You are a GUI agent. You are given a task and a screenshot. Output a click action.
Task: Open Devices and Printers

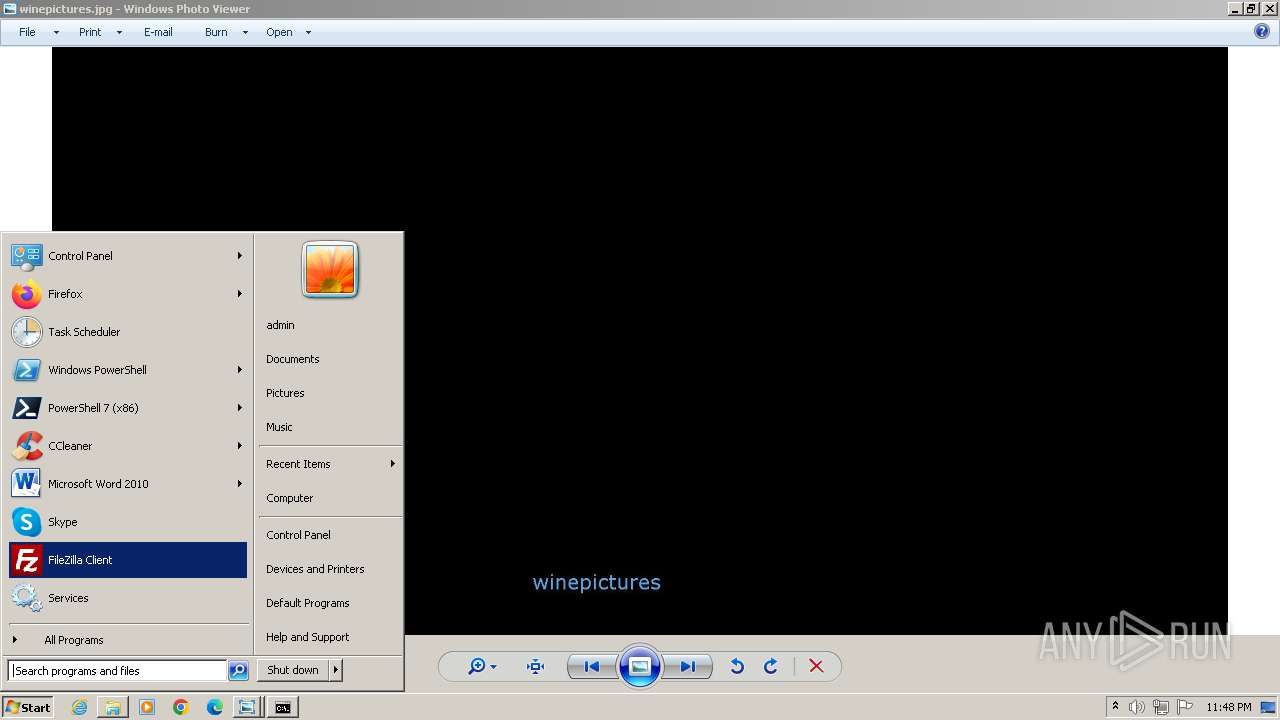point(315,569)
